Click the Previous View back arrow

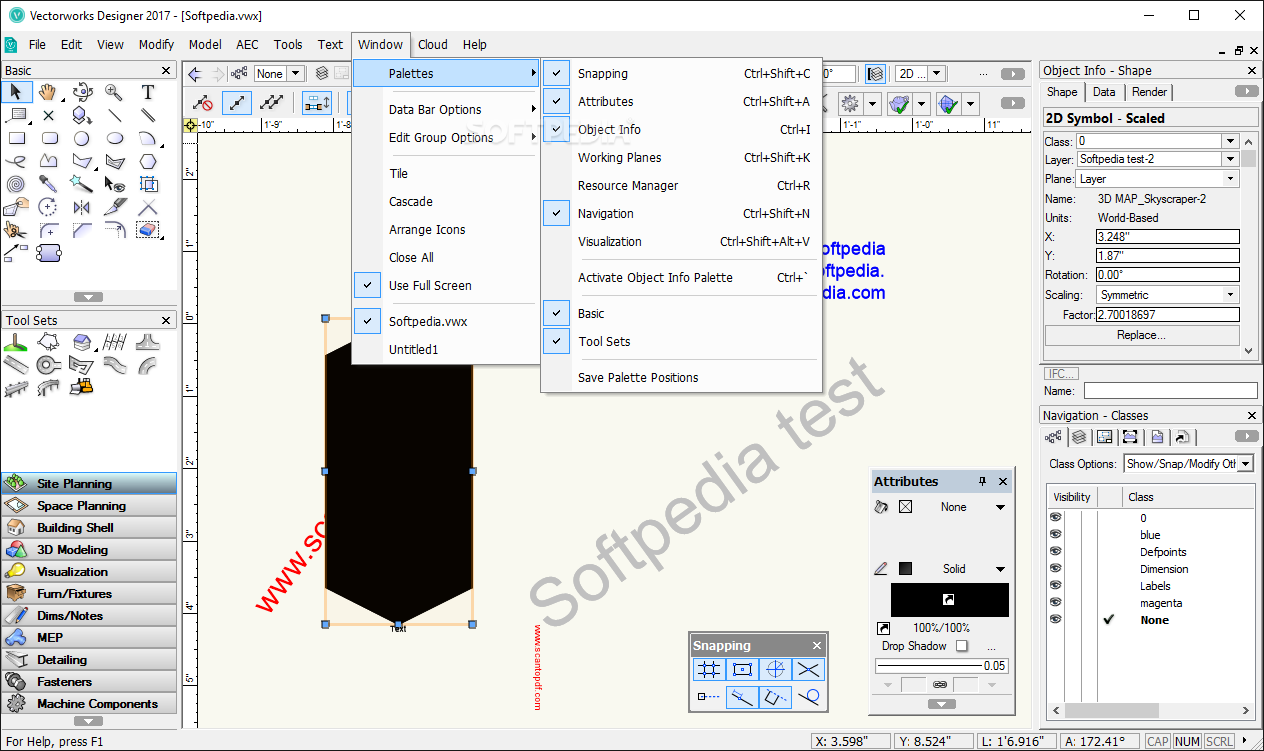point(195,73)
